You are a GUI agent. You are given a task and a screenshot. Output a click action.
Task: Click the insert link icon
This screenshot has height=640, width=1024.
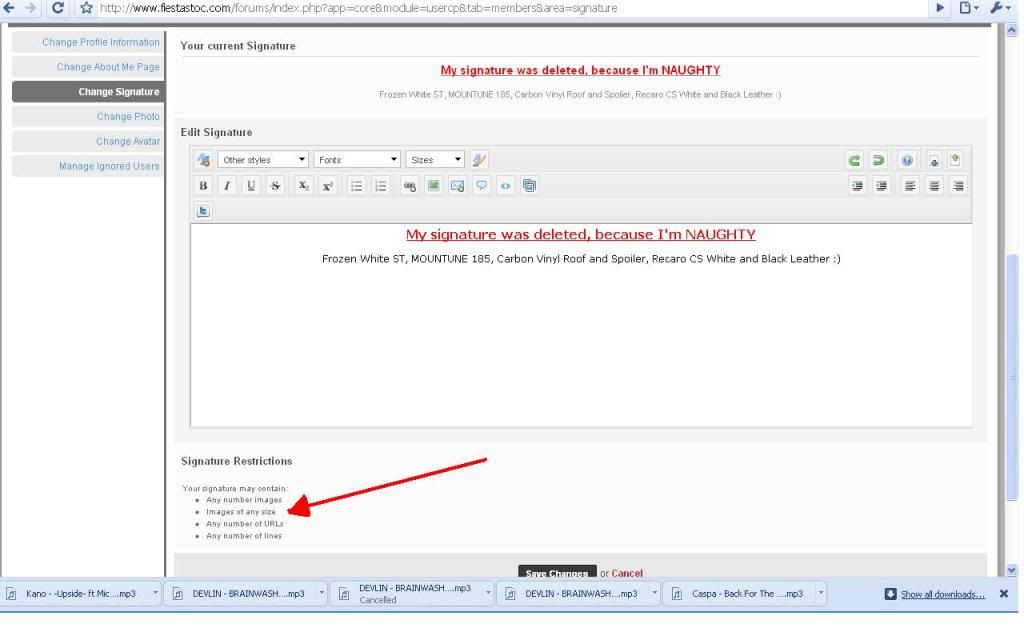click(x=409, y=185)
